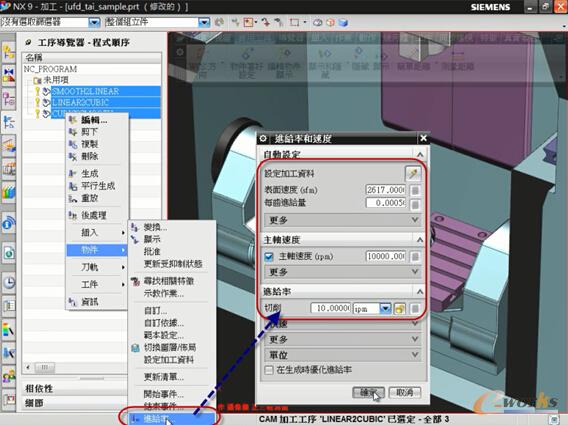Screen dimensions: 568x425
Task: Choose Feed Rates at submenu bottom
Action: (172, 419)
